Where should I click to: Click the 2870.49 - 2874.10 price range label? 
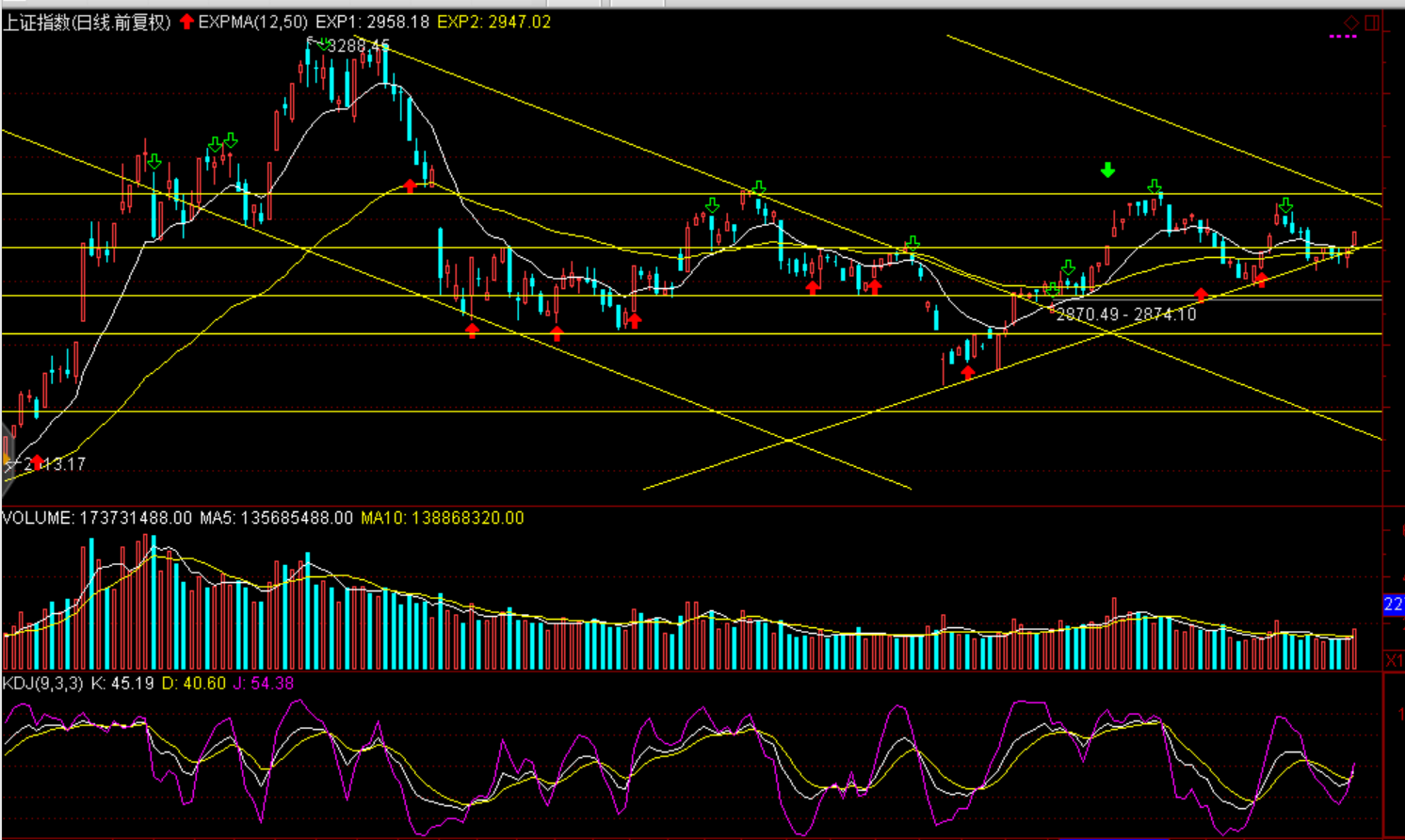pos(1125,315)
